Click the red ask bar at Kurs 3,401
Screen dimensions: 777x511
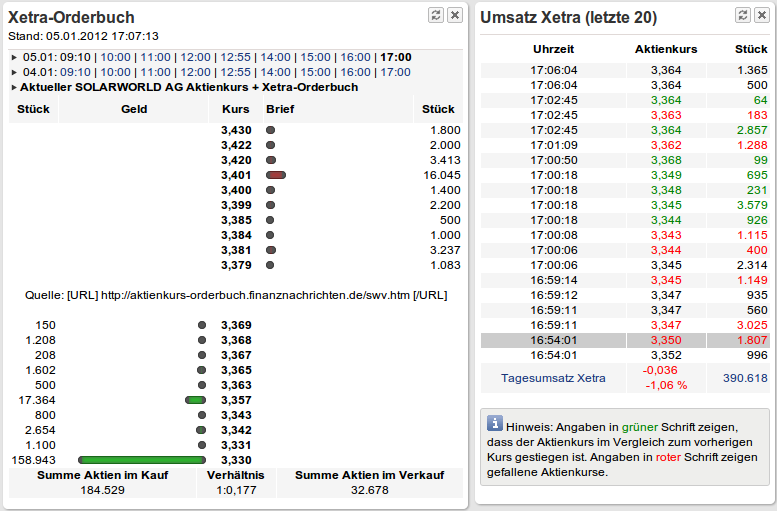[x=276, y=175]
